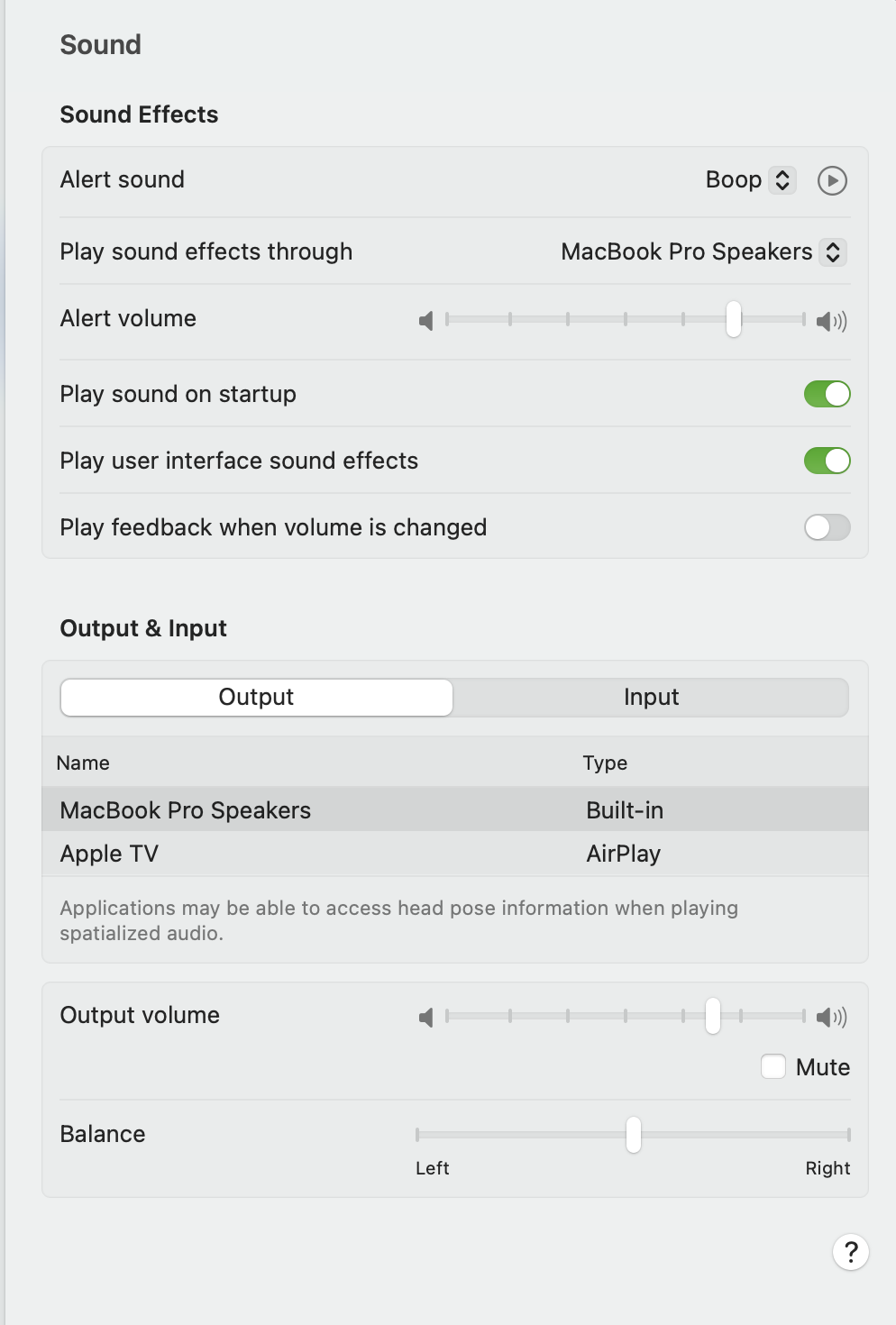The image size is (896, 1325).
Task: Check the Mute checkbox
Action: [x=773, y=1066]
